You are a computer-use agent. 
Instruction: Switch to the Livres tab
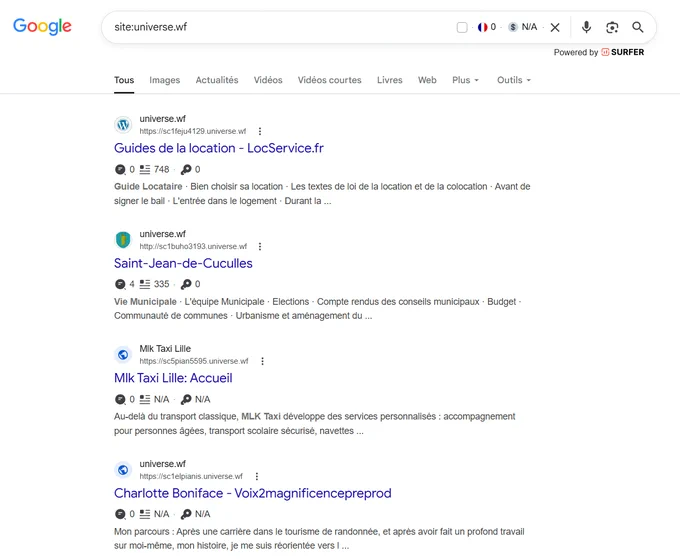click(389, 80)
